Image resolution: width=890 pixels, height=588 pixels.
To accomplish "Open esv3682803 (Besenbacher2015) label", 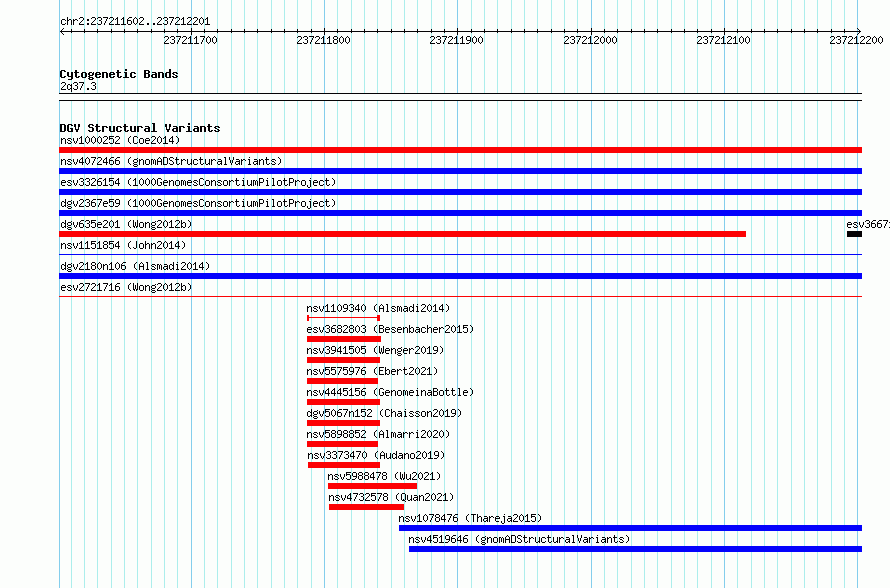I will click(x=390, y=329).
